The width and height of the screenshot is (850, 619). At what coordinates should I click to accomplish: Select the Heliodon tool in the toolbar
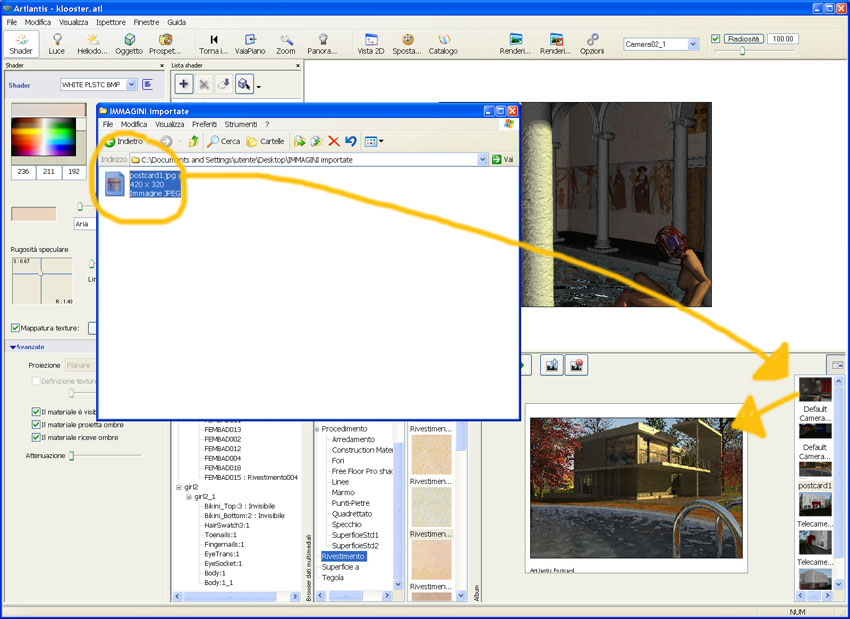93,42
